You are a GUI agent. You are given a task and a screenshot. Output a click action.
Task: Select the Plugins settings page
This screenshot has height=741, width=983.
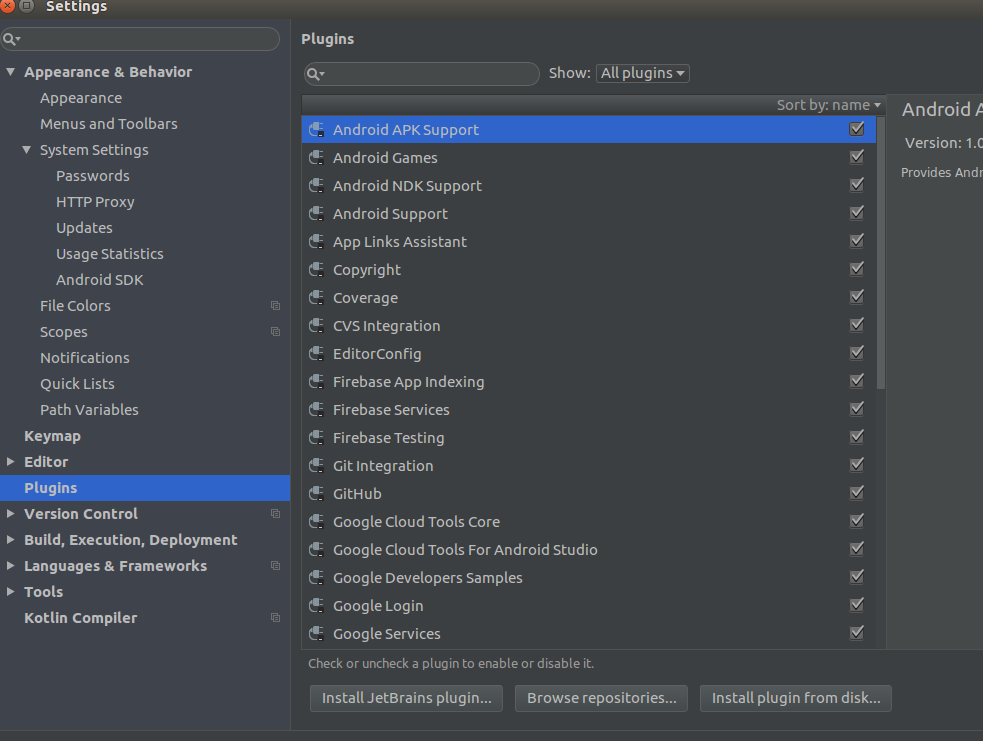pos(145,488)
